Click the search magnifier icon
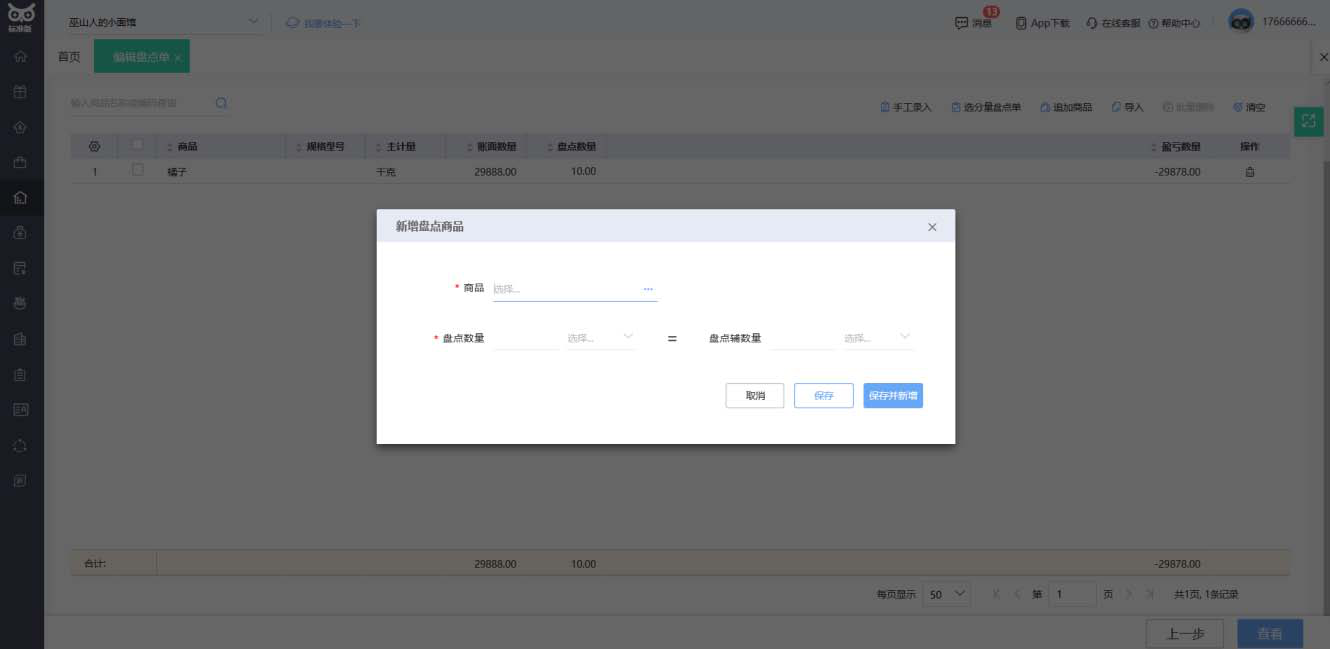This screenshot has height=649, width=1330. tap(221, 103)
